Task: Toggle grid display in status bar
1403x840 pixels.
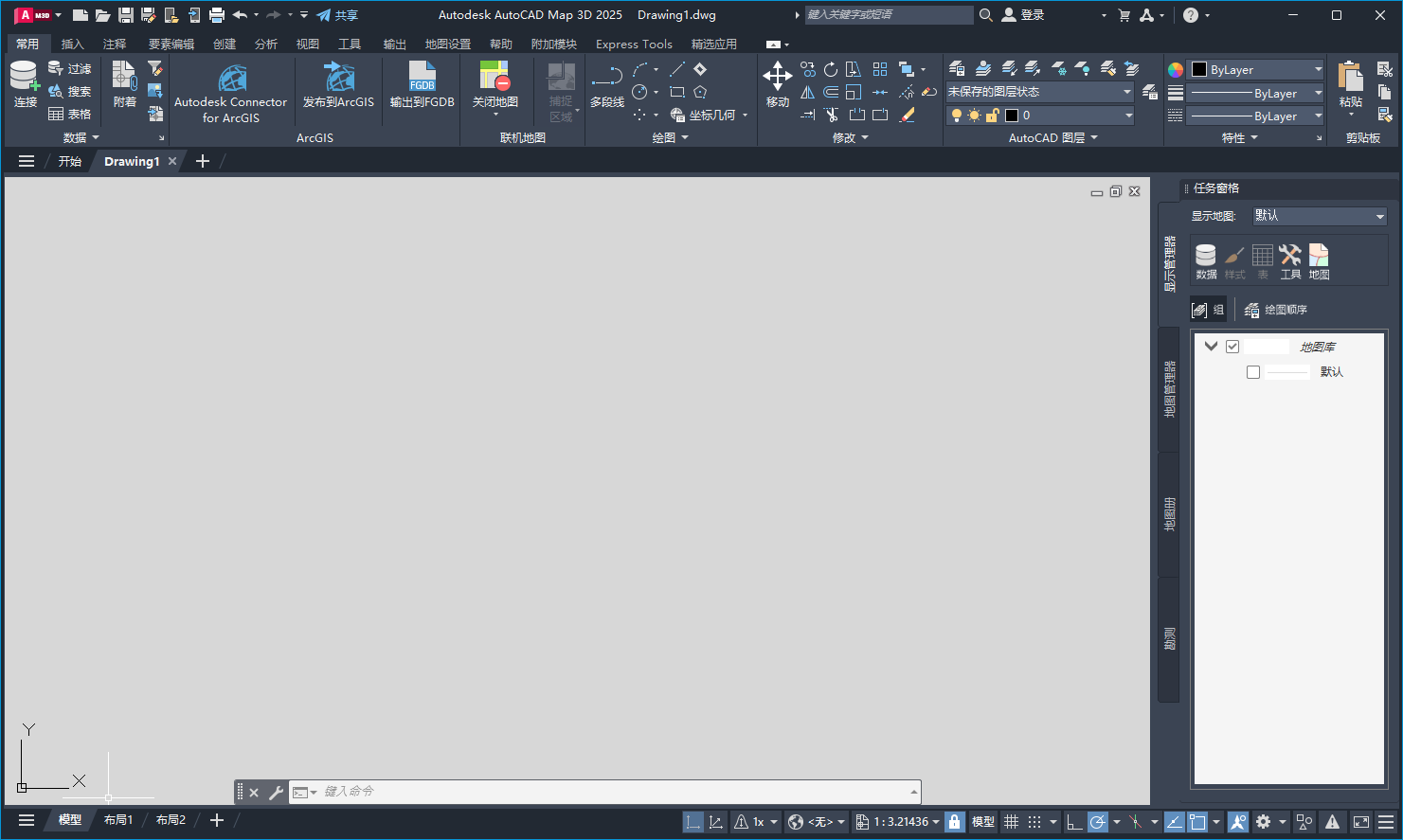Action: [x=1011, y=822]
